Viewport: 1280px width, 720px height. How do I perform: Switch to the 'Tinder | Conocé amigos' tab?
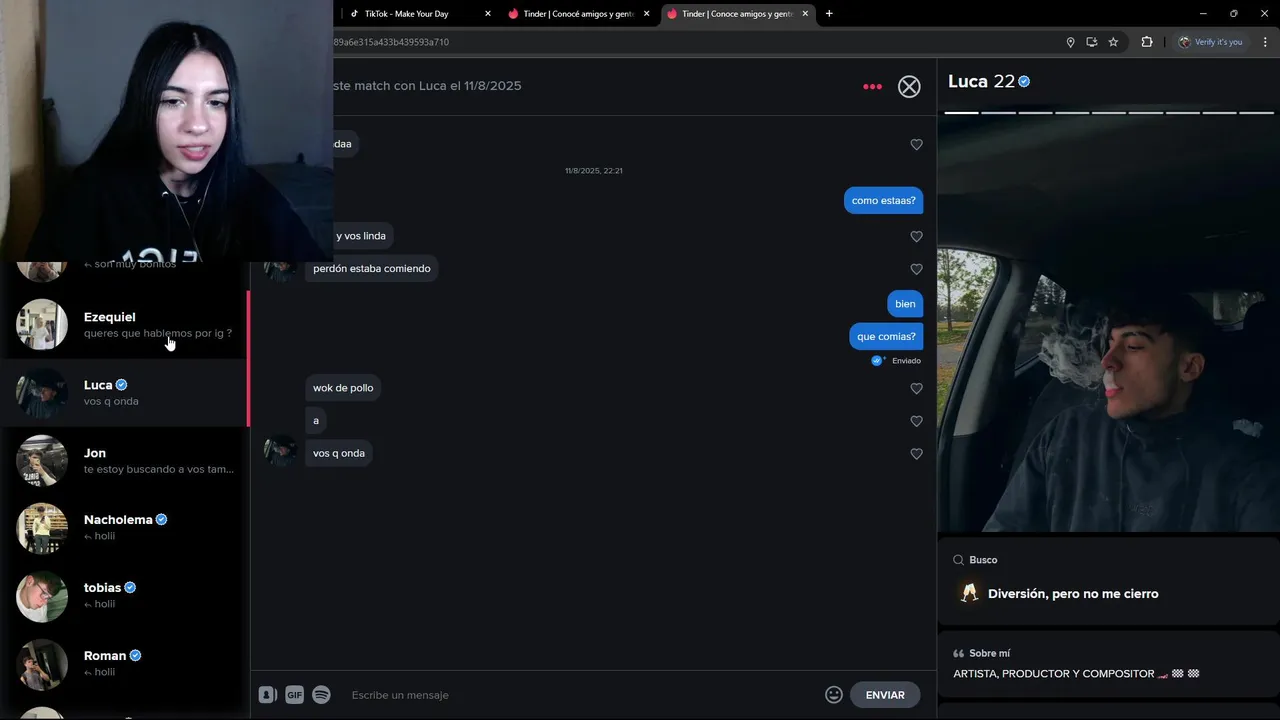coord(578,14)
